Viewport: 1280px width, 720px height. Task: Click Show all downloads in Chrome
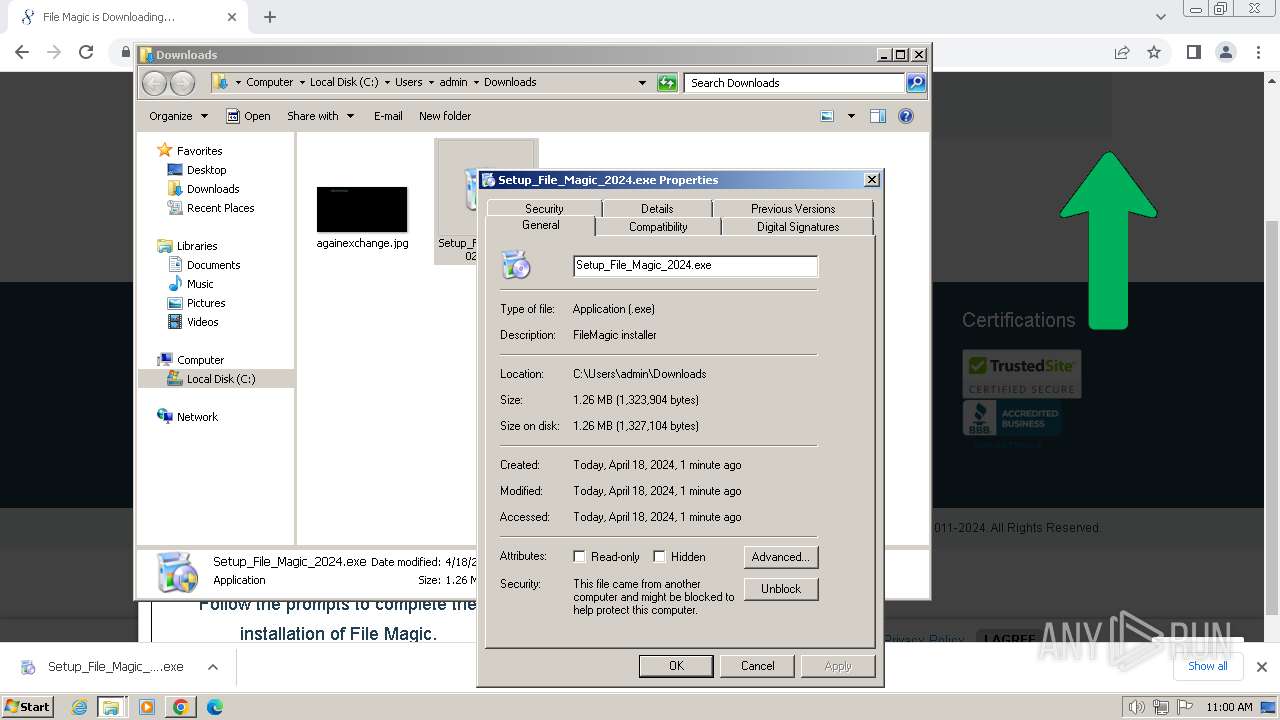pos(1207,666)
